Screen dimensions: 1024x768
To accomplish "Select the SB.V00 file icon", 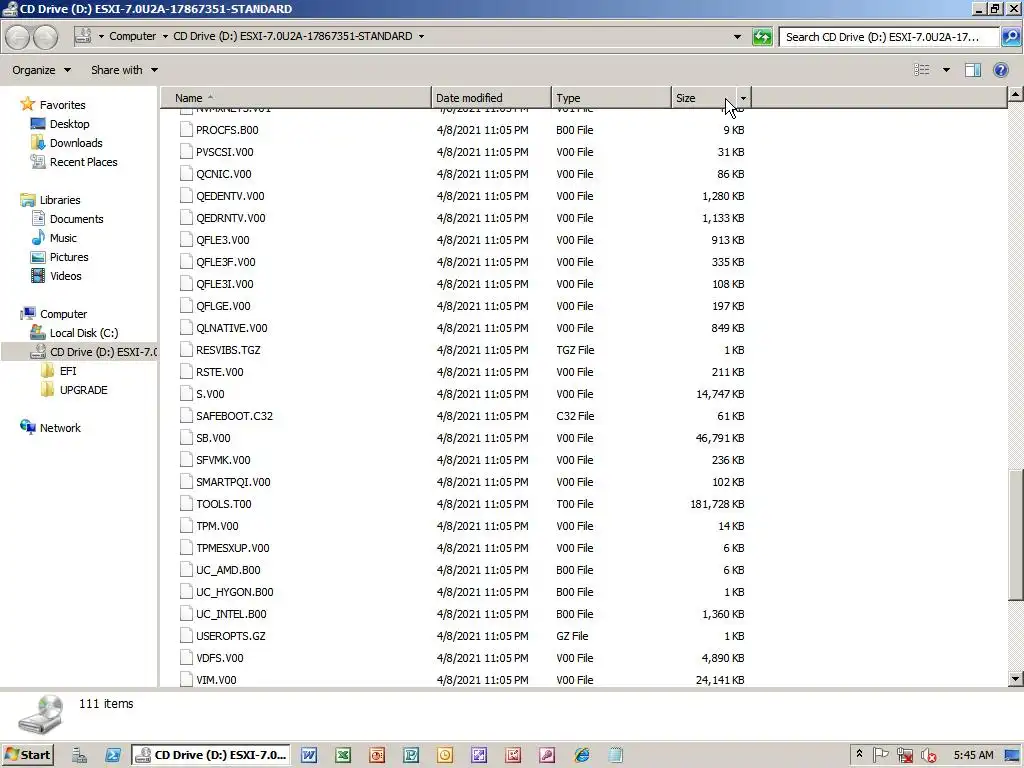I will pyautogui.click(x=186, y=438).
